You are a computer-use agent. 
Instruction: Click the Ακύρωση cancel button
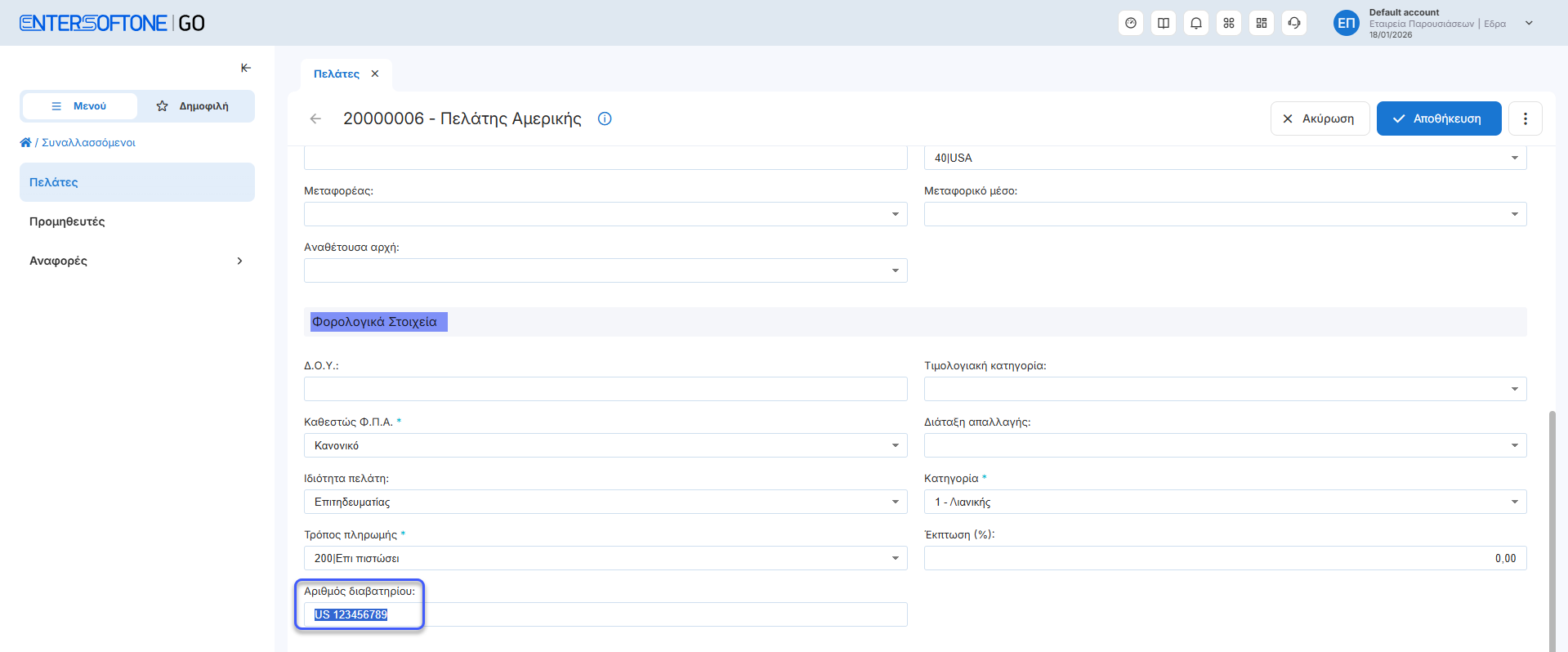click(x=1320, y=118)
